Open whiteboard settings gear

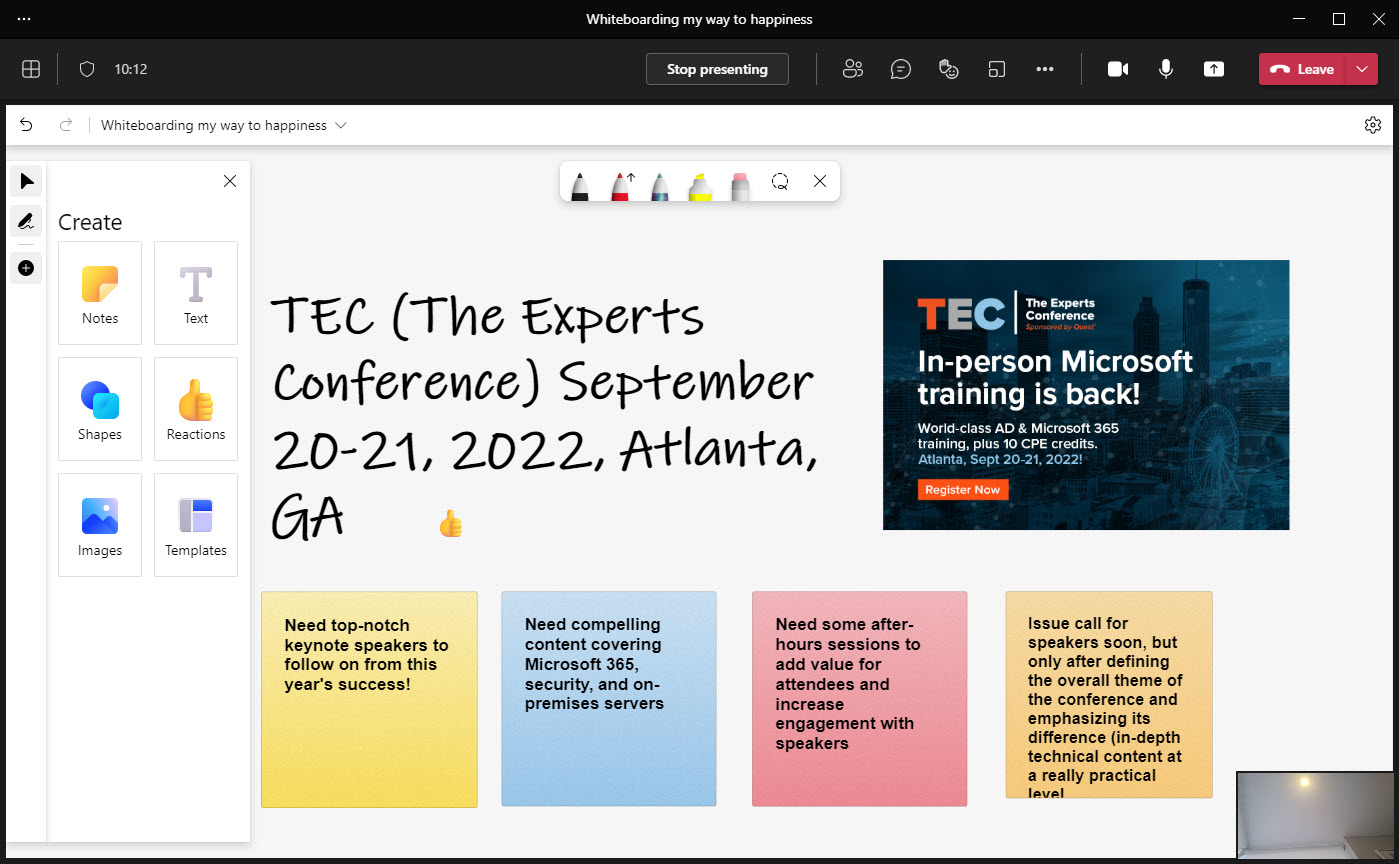1372,125
